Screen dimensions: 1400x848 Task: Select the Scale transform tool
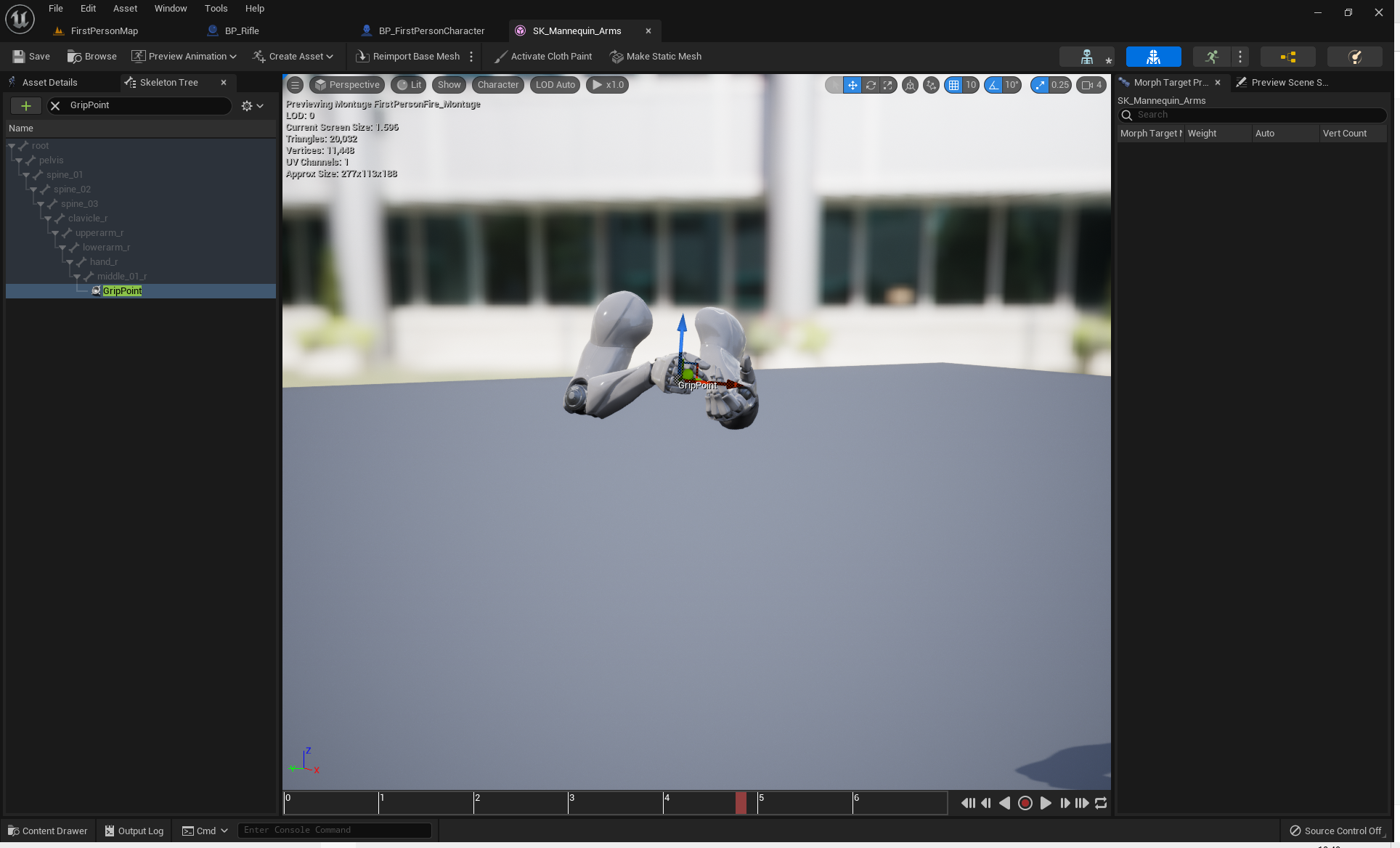click(888, 85)
